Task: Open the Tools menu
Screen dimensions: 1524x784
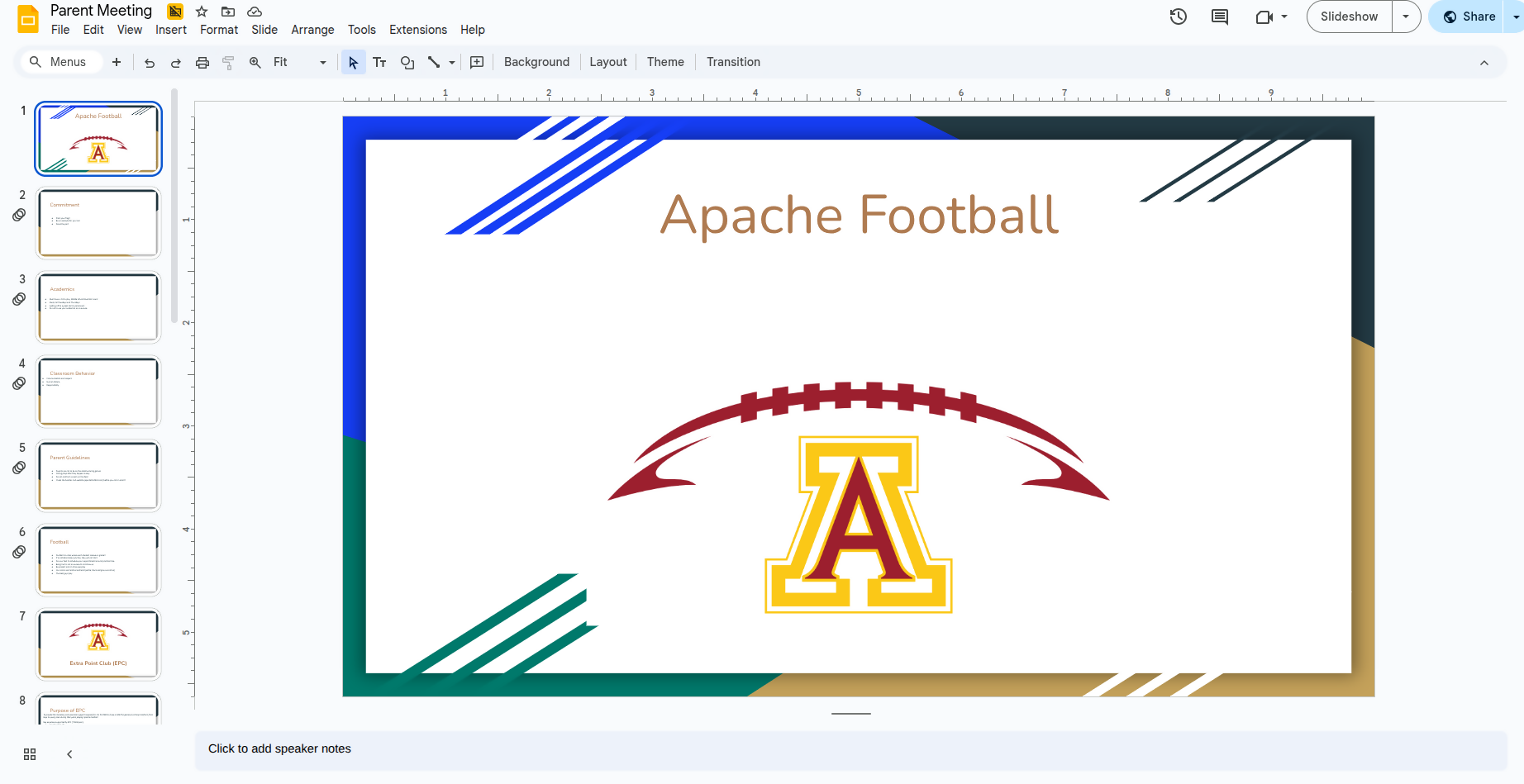Action: pos(362,30)
